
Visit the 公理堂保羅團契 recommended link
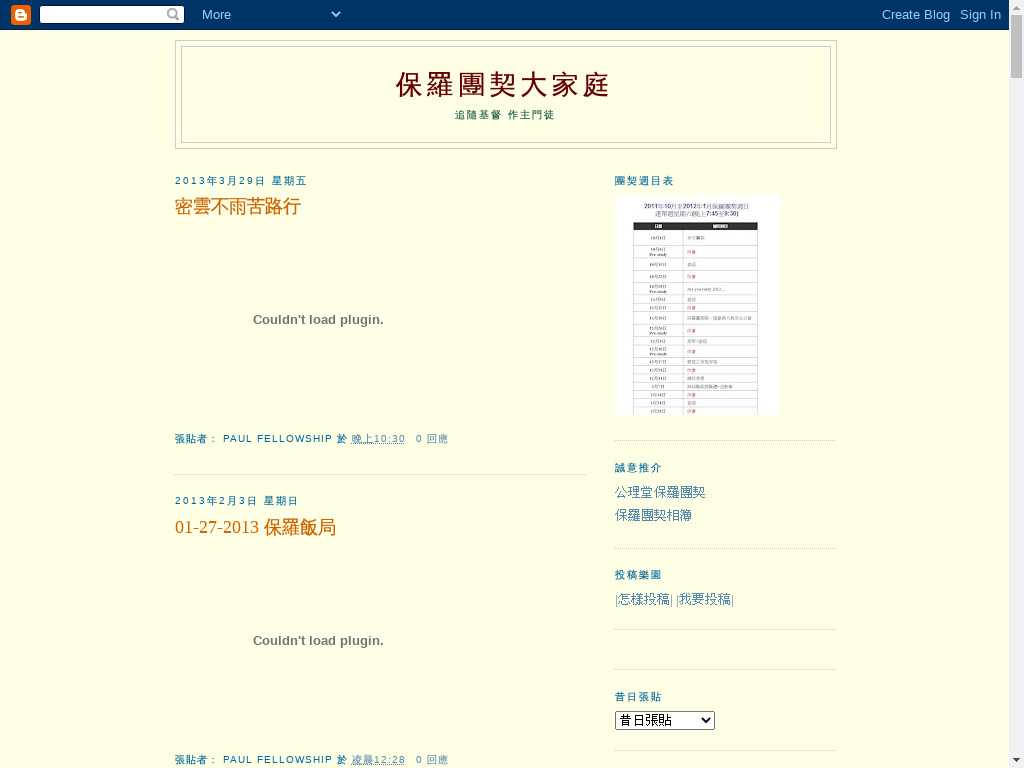point(660,492)
